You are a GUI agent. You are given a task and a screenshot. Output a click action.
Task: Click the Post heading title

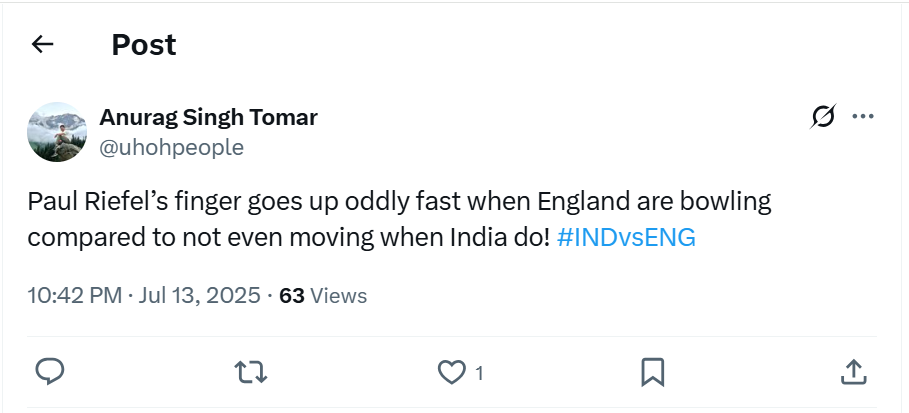pyautogui.click(x=143, y=44)
